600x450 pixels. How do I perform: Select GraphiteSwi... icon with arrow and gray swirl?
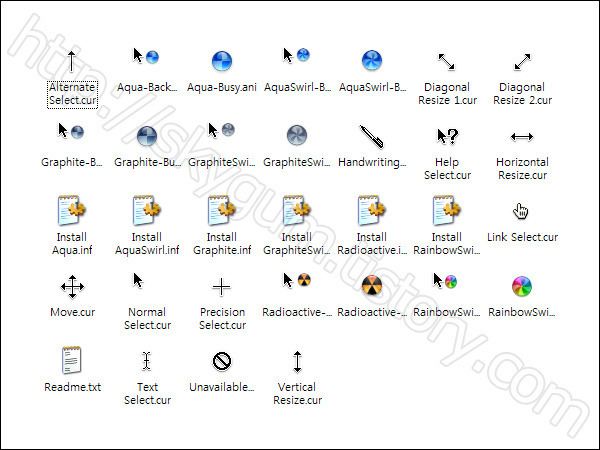(222, 130)
